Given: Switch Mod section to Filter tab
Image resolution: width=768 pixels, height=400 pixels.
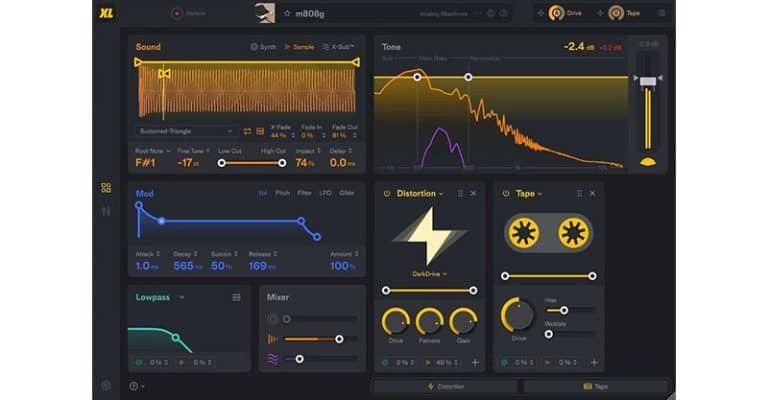Looking at the screenshot, I should click(304, 193).
